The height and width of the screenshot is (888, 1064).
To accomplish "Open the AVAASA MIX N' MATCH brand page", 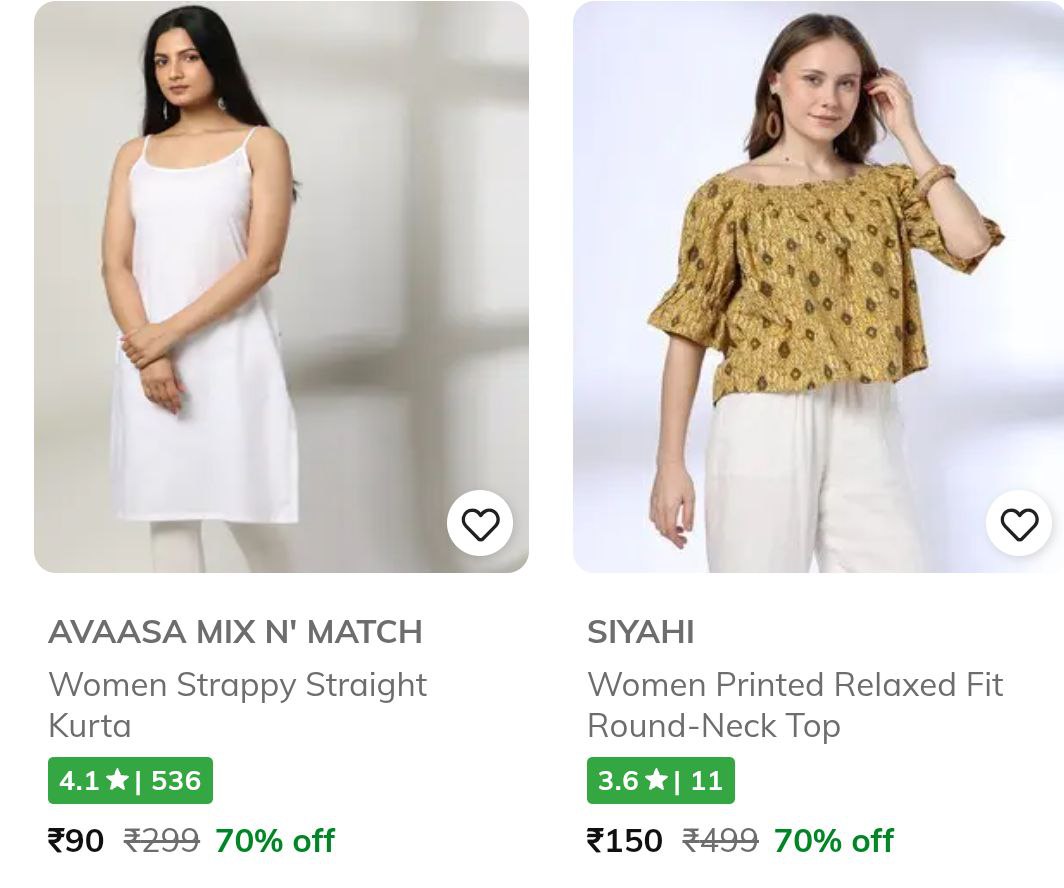I will (235, 631).
